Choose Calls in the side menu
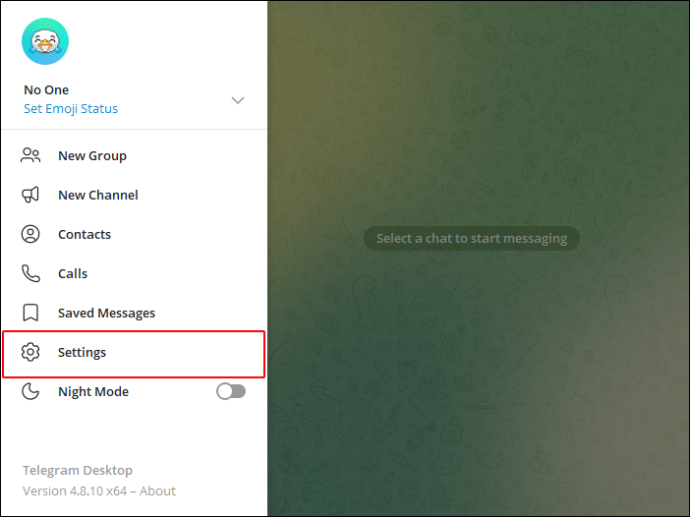 134,273
